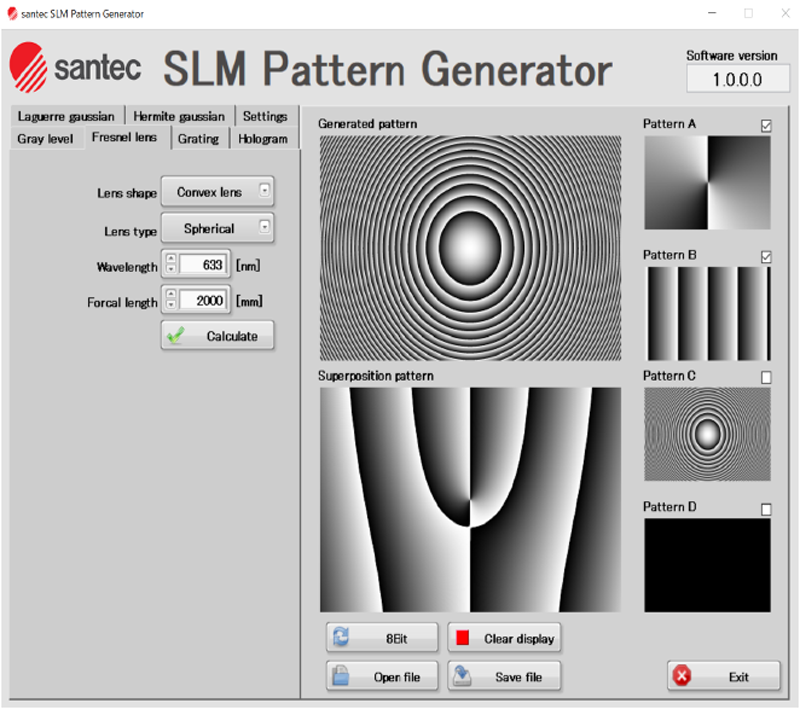The height and width of the screenshot is (709, 800).
Task: Uncheck the Pattern B checkbox
Action: tap(766, 257)
